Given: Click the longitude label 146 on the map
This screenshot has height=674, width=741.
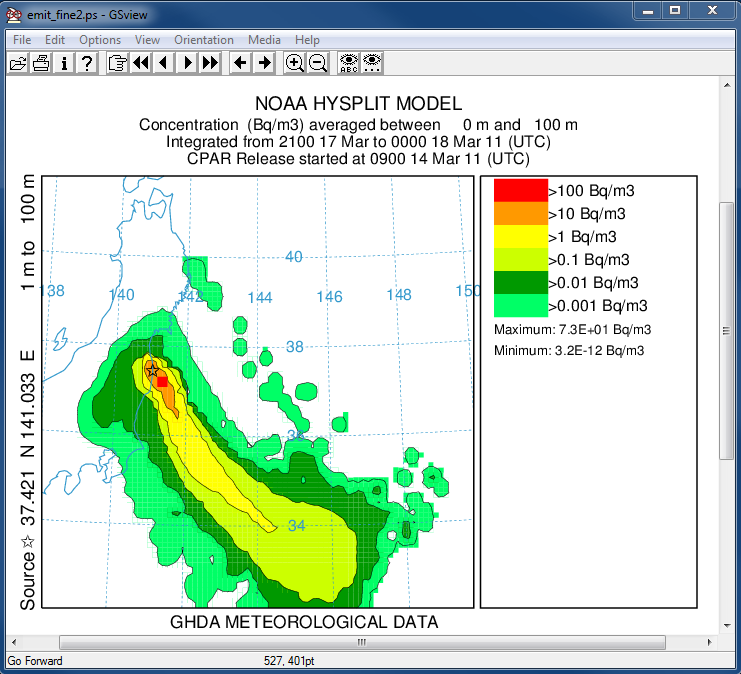Looking at the screenshot, I should pos(329,296).
